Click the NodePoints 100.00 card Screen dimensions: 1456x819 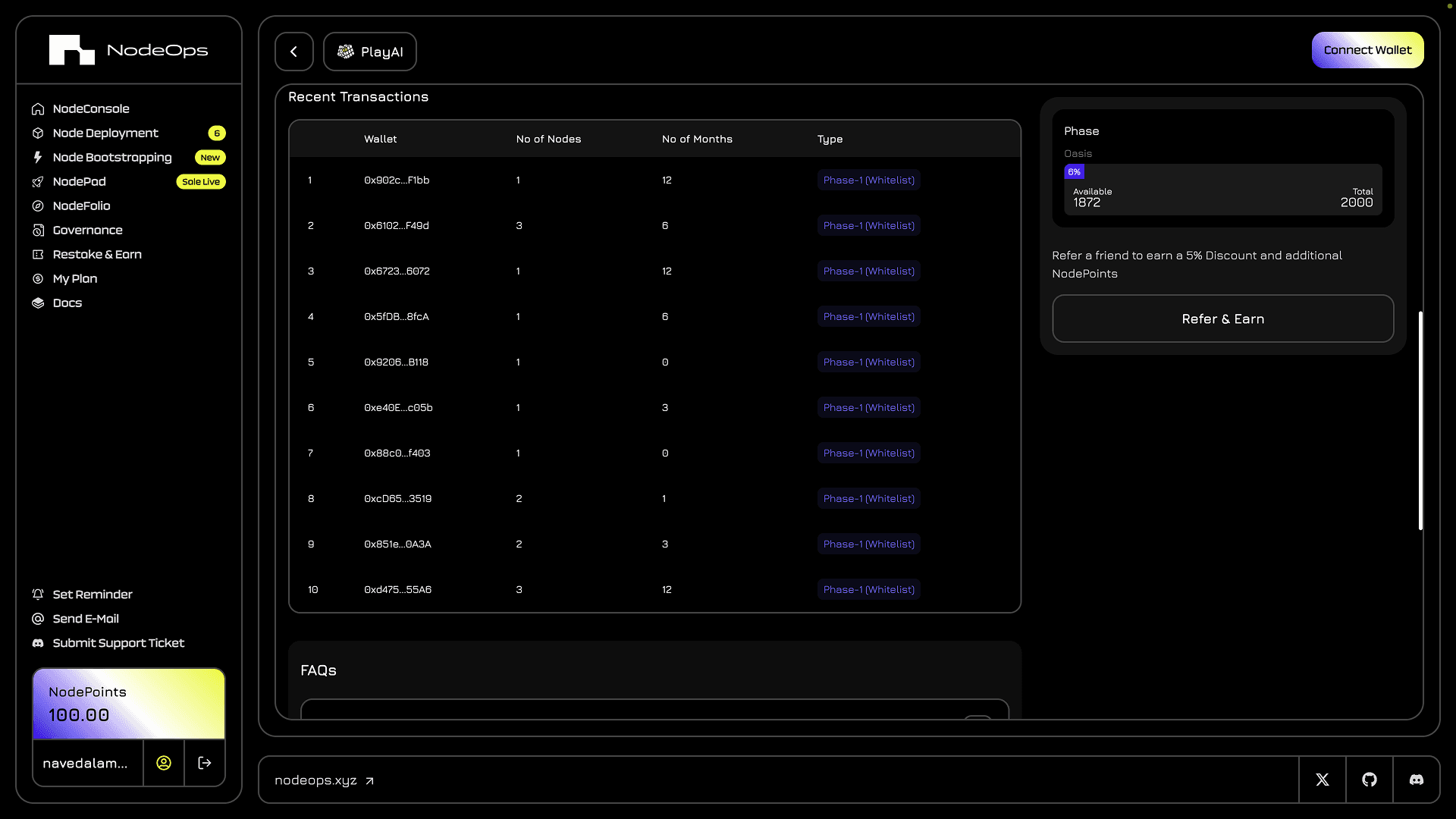point(129,704)
